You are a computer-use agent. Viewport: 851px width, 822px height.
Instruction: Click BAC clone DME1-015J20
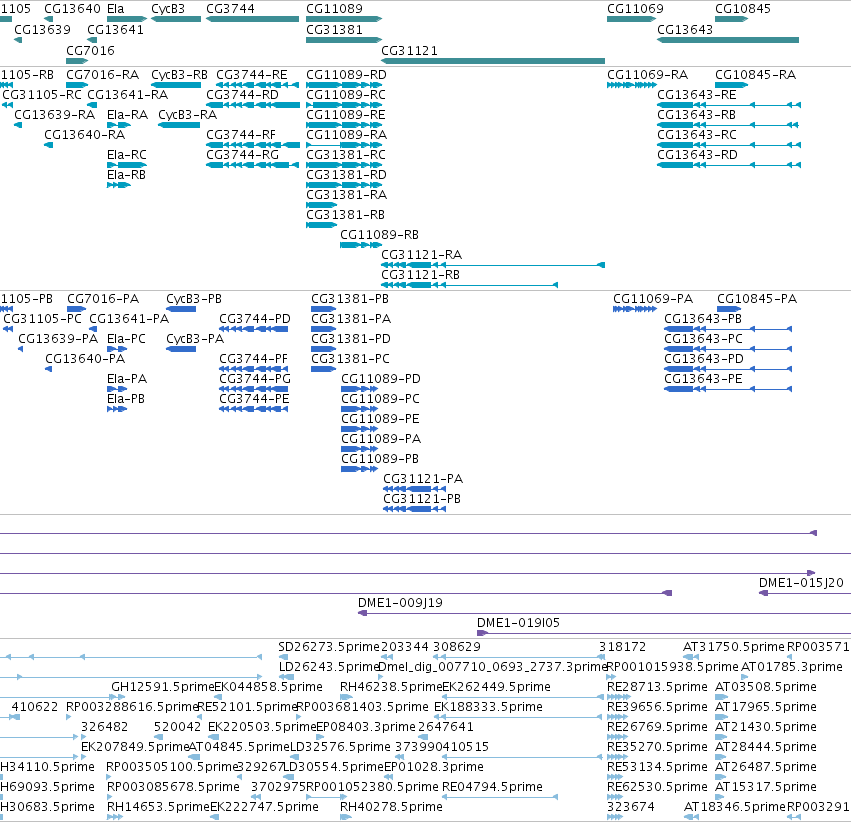801,583
